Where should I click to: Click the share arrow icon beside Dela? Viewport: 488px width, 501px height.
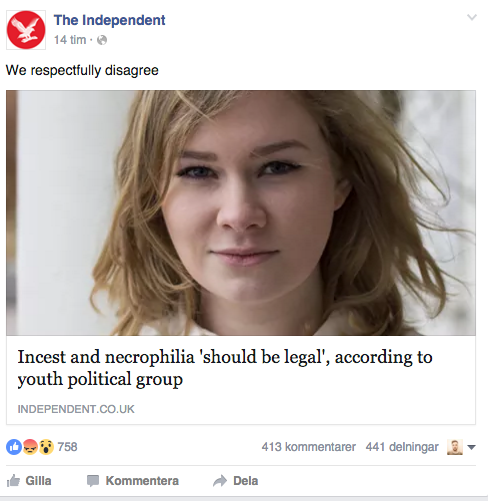click(220, 481)
